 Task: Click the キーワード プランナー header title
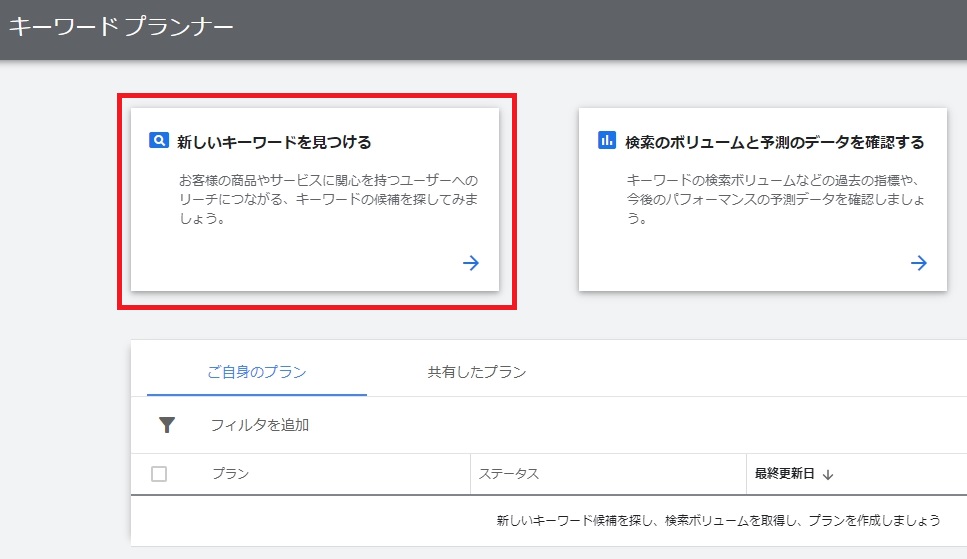pos(121,27)
